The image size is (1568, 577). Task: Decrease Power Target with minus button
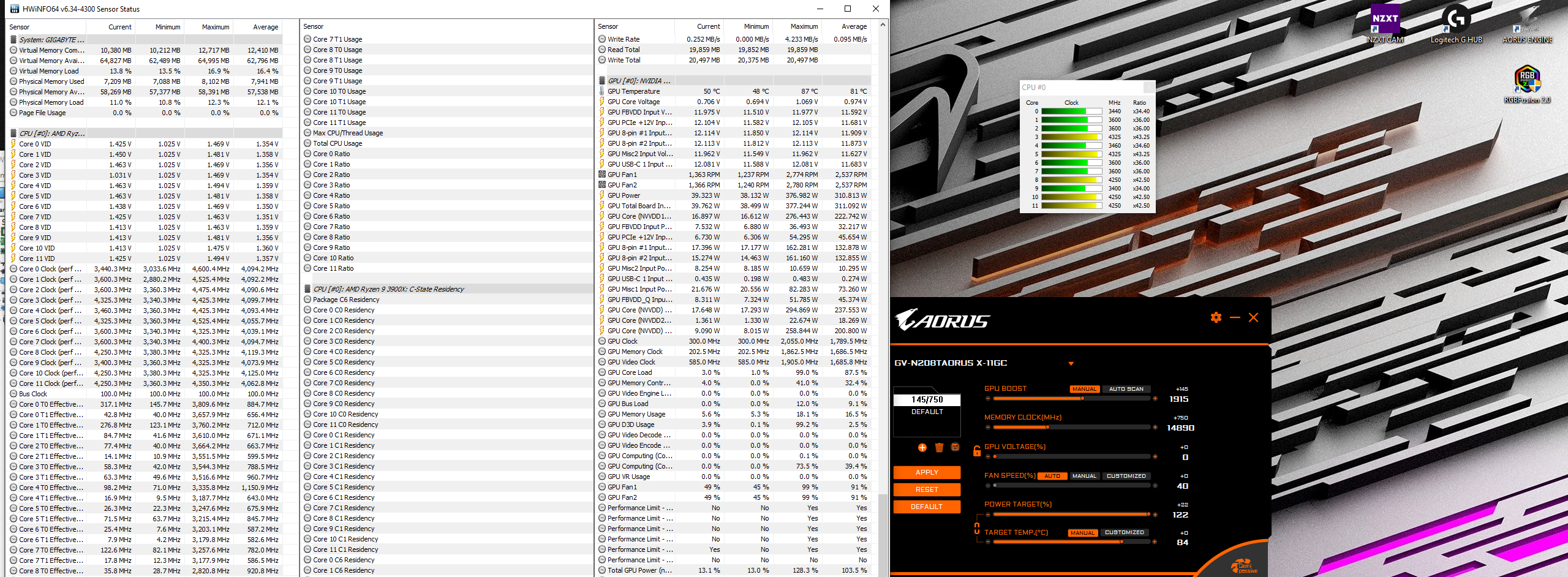point(988,515)
